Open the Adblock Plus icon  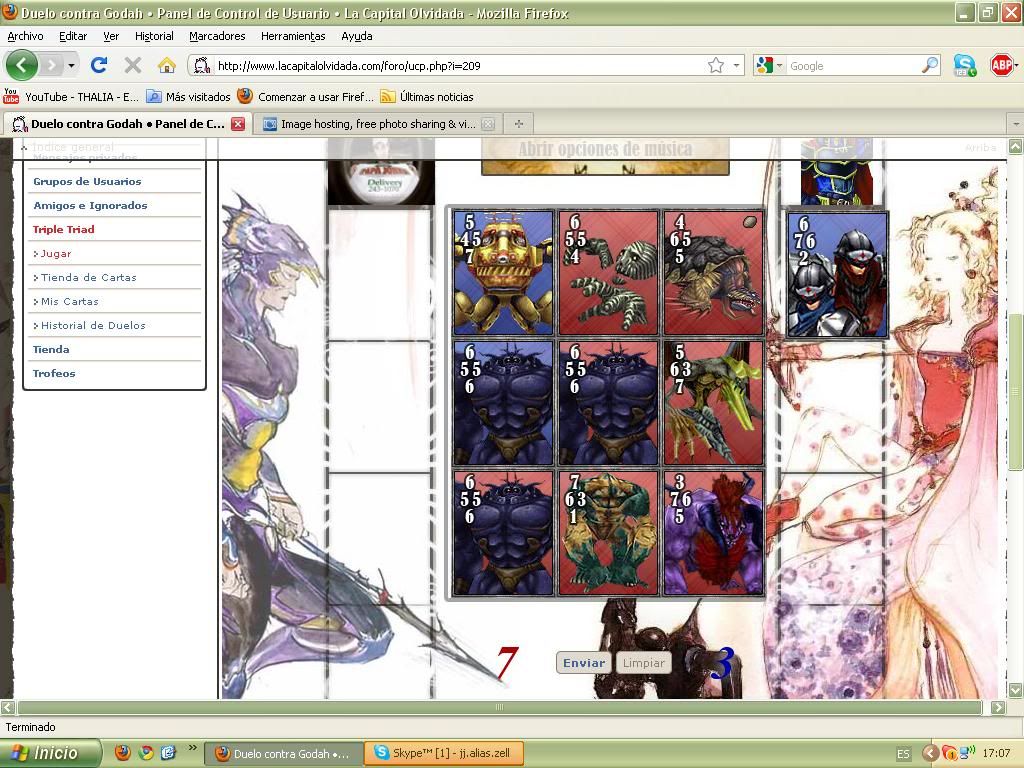[x=1002, y=65]
